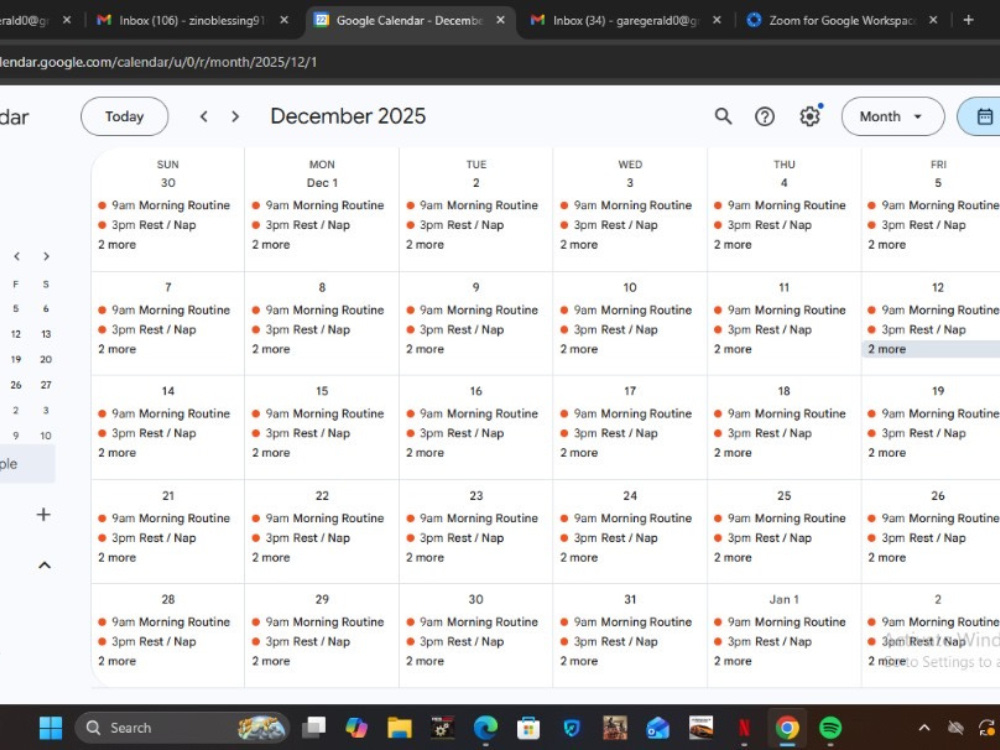Click the Windows taskbar Search box
This screenshot has width=1000, height=750.
click(x=182, y=728)
